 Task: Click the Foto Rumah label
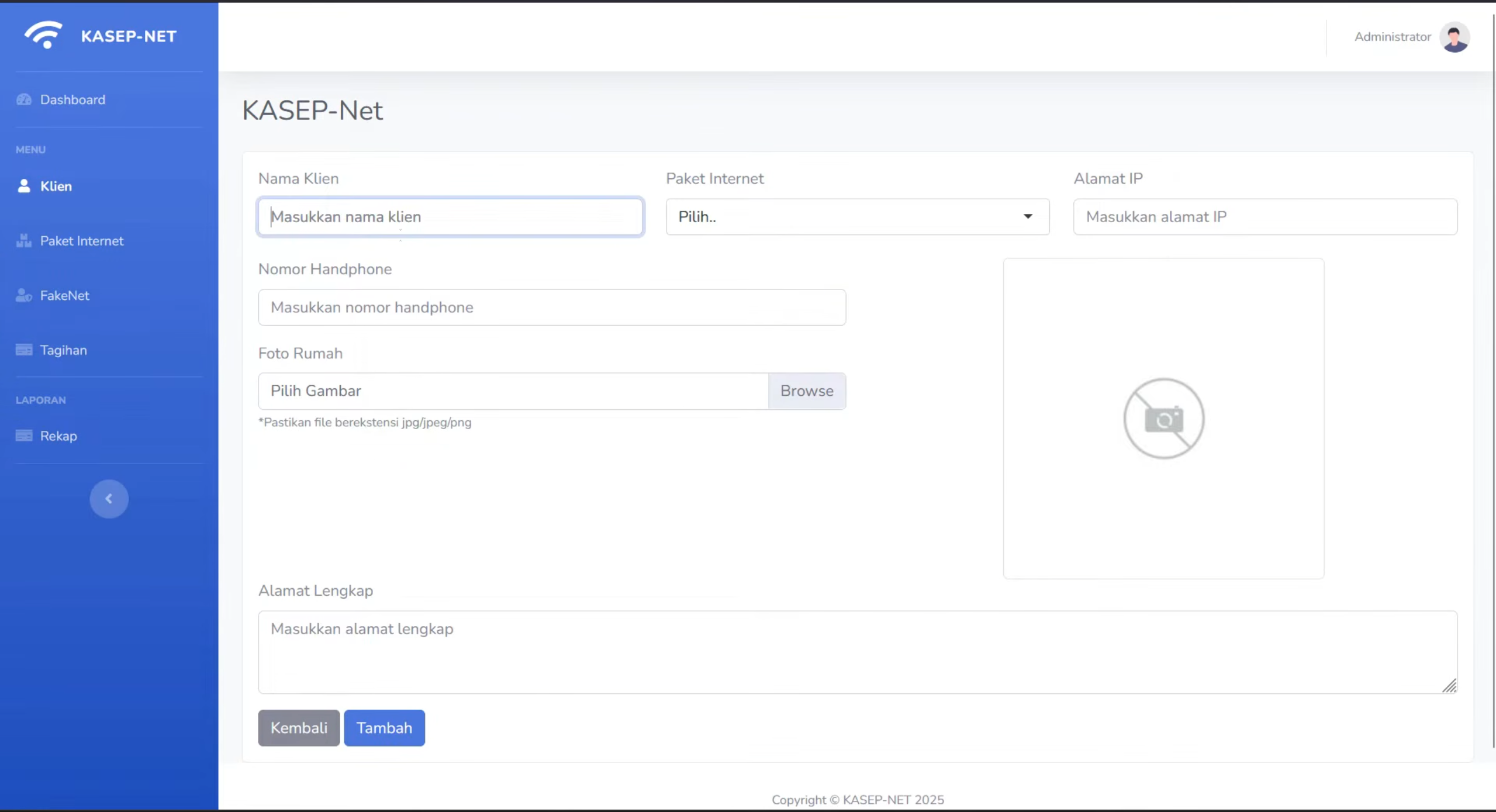(300, 354)
